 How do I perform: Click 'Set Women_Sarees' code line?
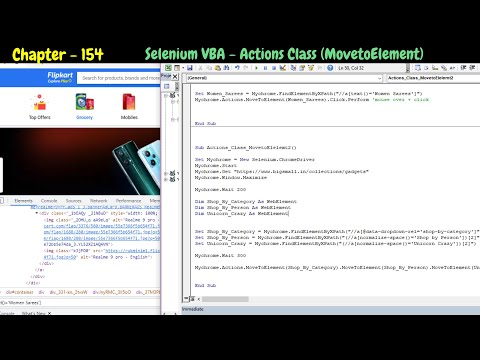pyautogui.click(x=308, y=93)
